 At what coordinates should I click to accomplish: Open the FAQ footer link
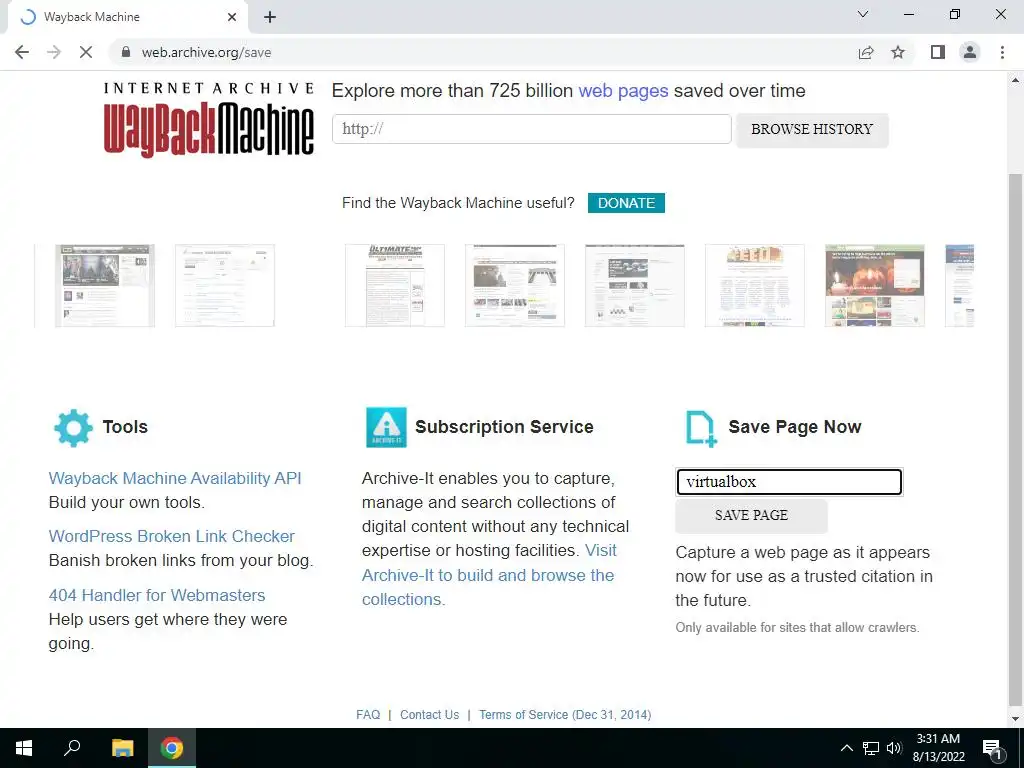(x=368, y=714)
